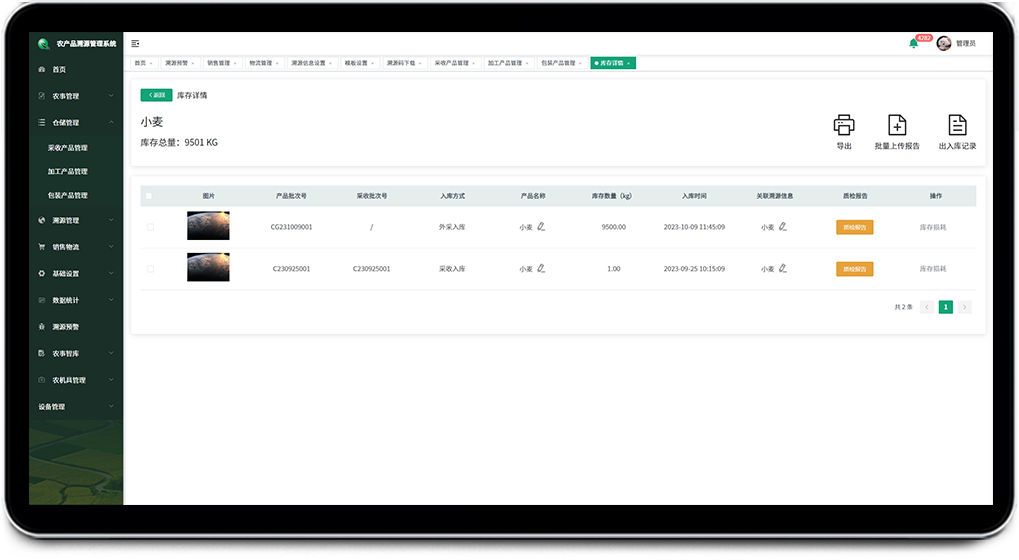
Task: Click the 销售物流 cart icon in sidebar
Action: [42, 247]
